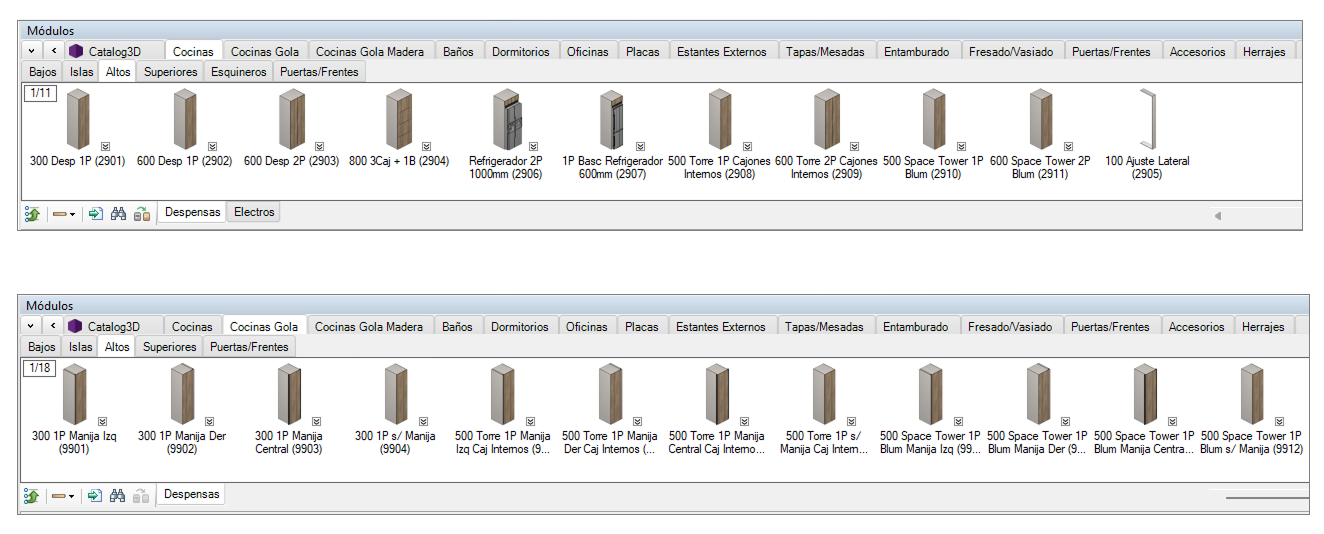
Task: Click the purple Catalog3D cube icon in lower panel
Action: [75, 327]
